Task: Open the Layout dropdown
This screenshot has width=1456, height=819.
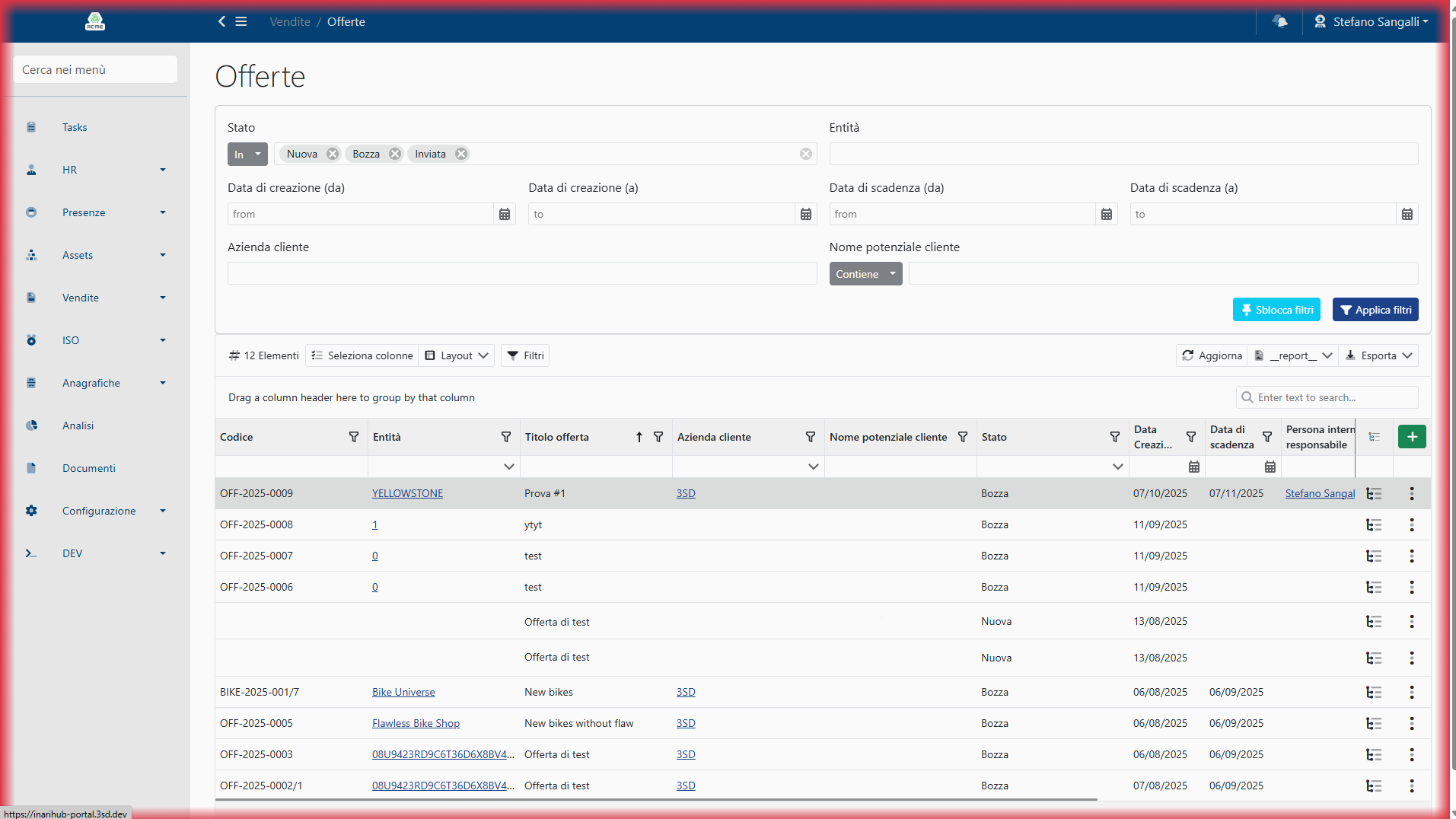Action: (x=457, y=355)
